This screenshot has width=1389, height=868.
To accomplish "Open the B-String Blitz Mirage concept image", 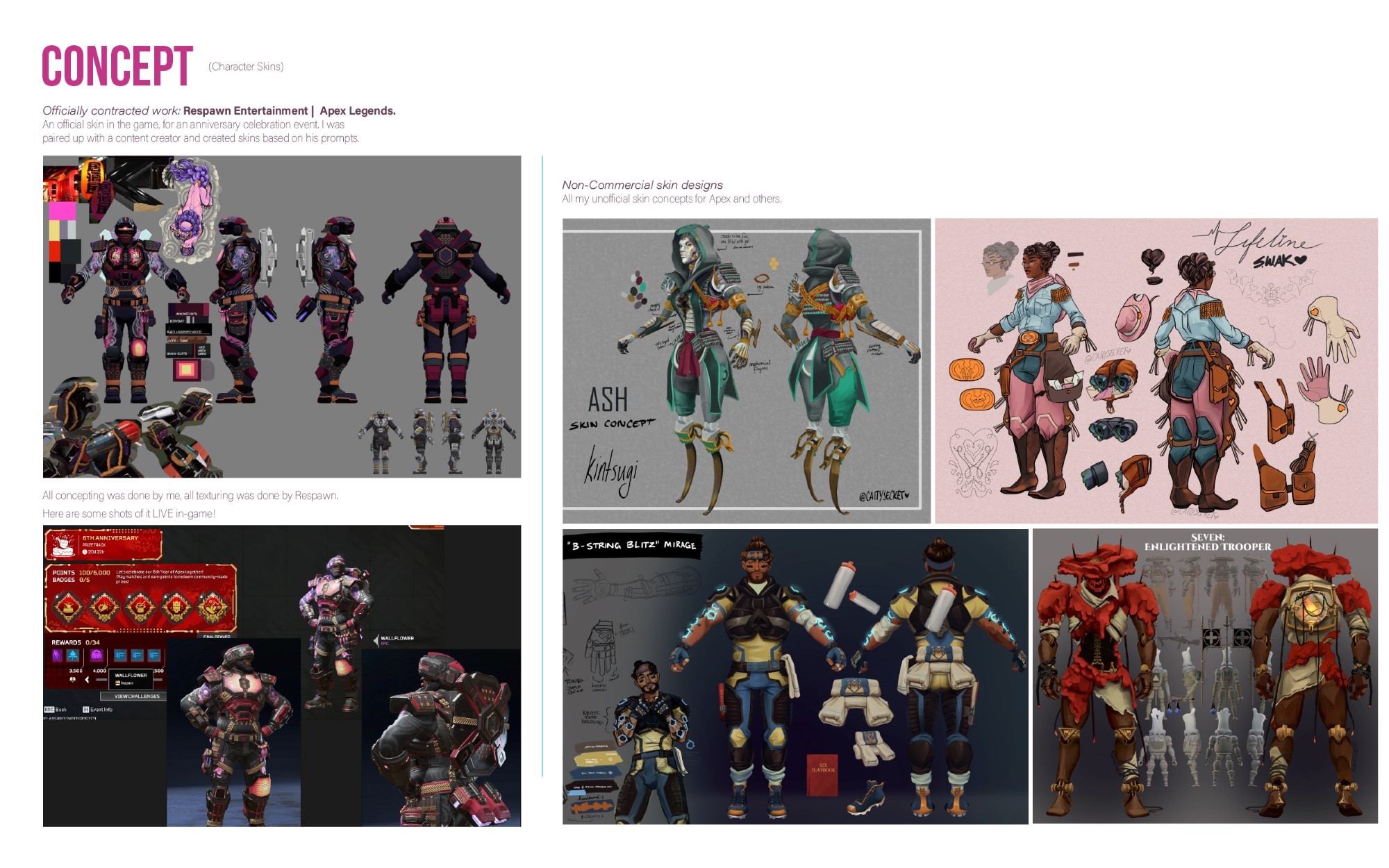I will click(795, 677).
